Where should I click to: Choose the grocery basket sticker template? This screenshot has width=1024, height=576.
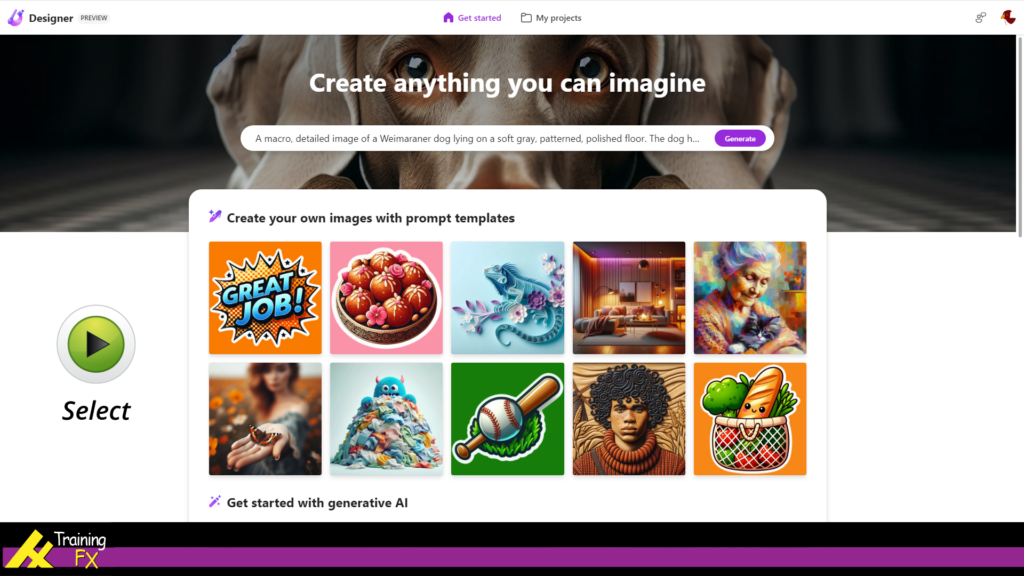click(x=750, y=419)
